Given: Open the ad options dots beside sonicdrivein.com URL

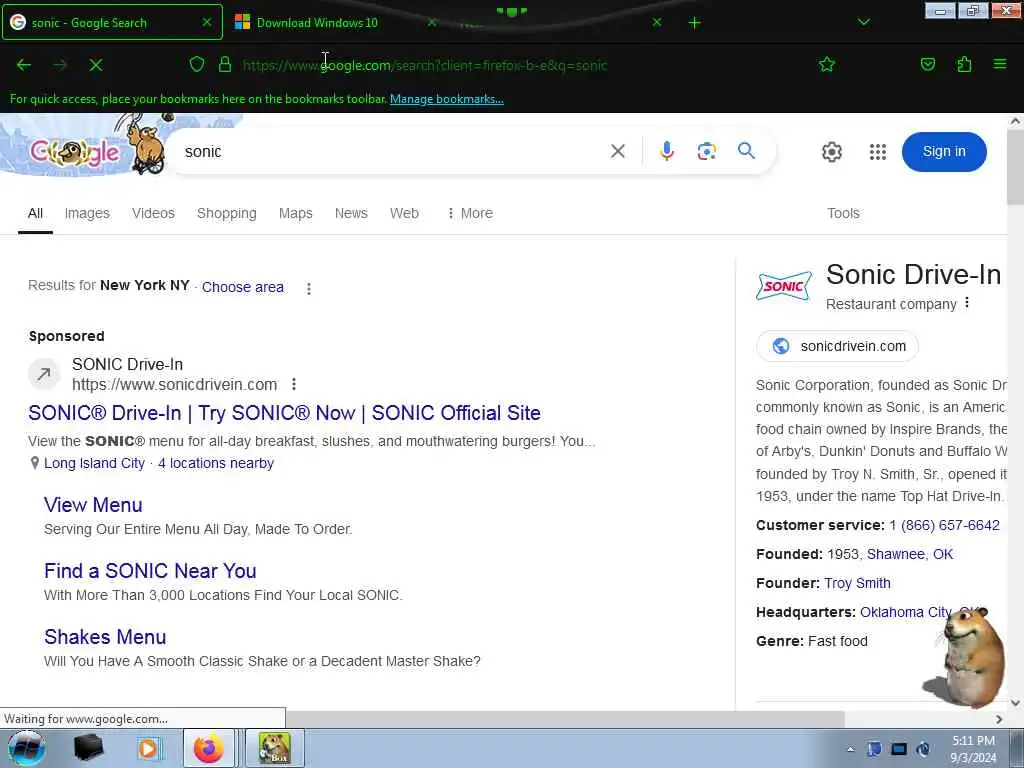Looking at the screenshot, I should click(294, 384).
